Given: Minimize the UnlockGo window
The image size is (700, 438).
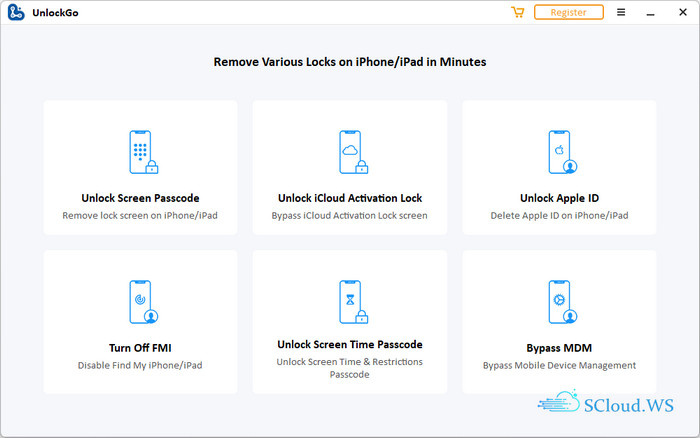Looking at the screenshot, I should point(648,12).
